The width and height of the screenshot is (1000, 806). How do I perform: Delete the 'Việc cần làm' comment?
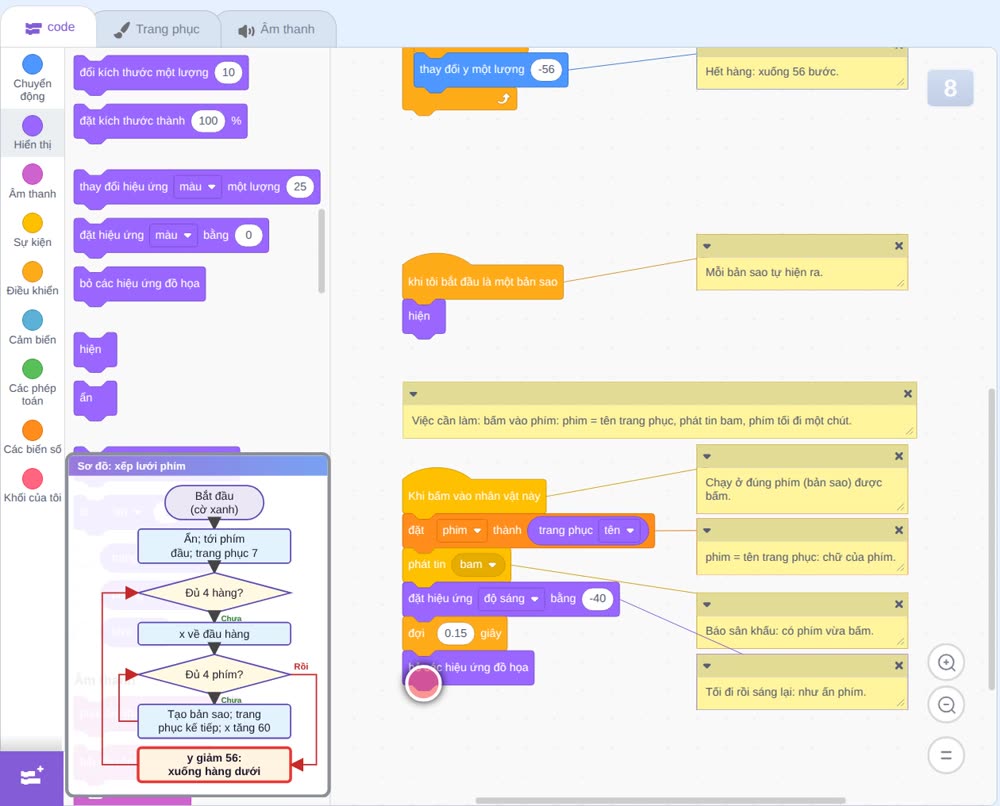908,394
